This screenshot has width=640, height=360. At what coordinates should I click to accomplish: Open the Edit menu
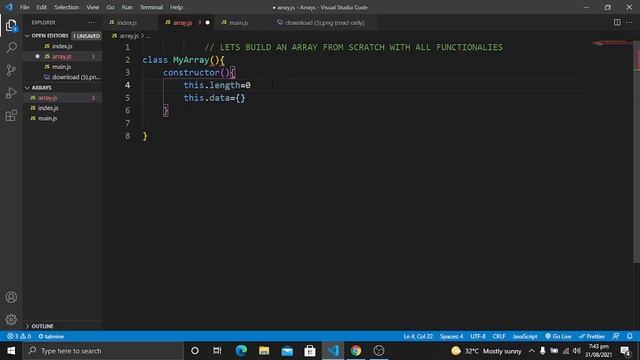click(42, 7)
